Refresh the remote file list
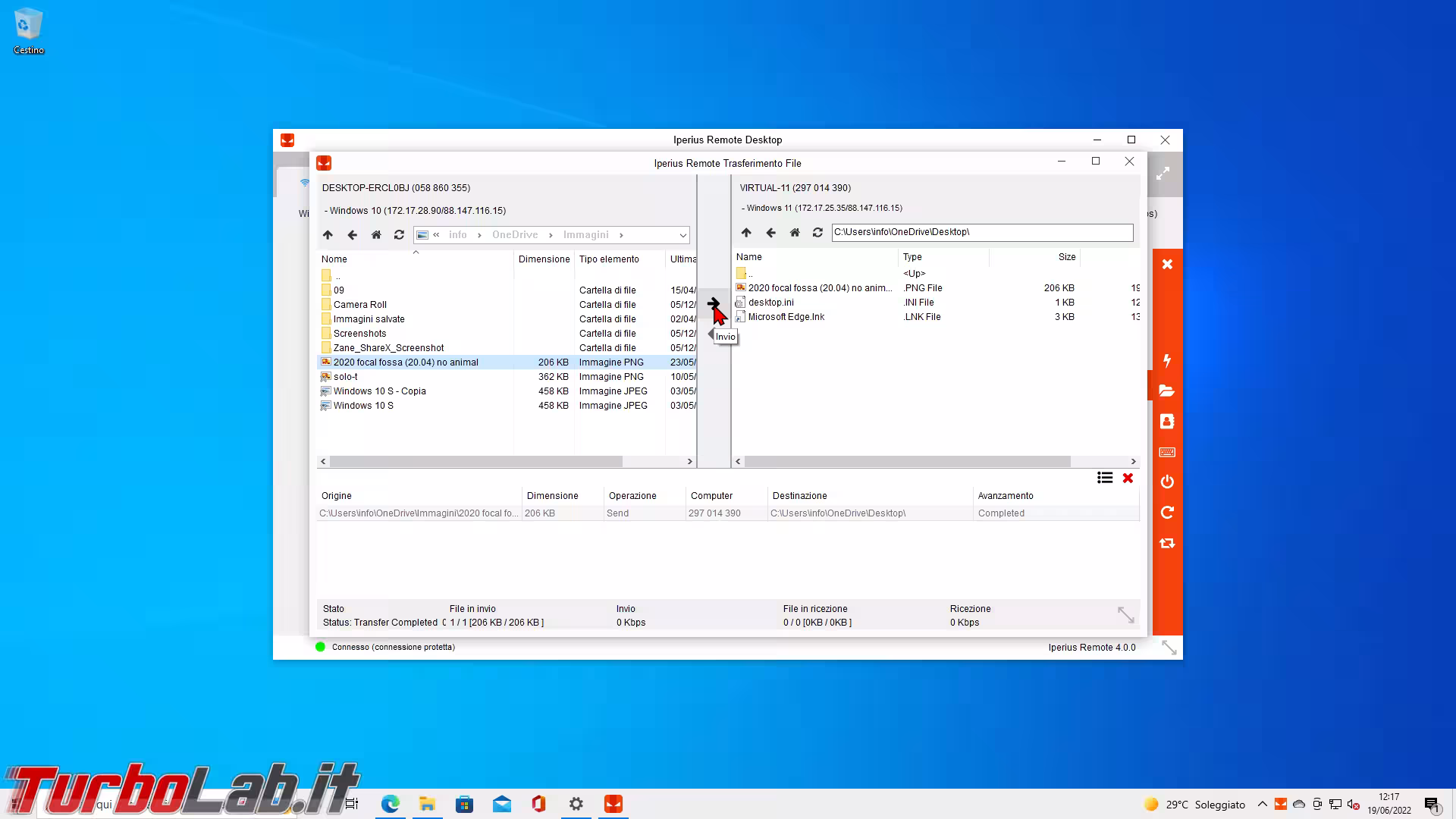The width and height of the screenshot is (1456, 819). pos(817,233)
